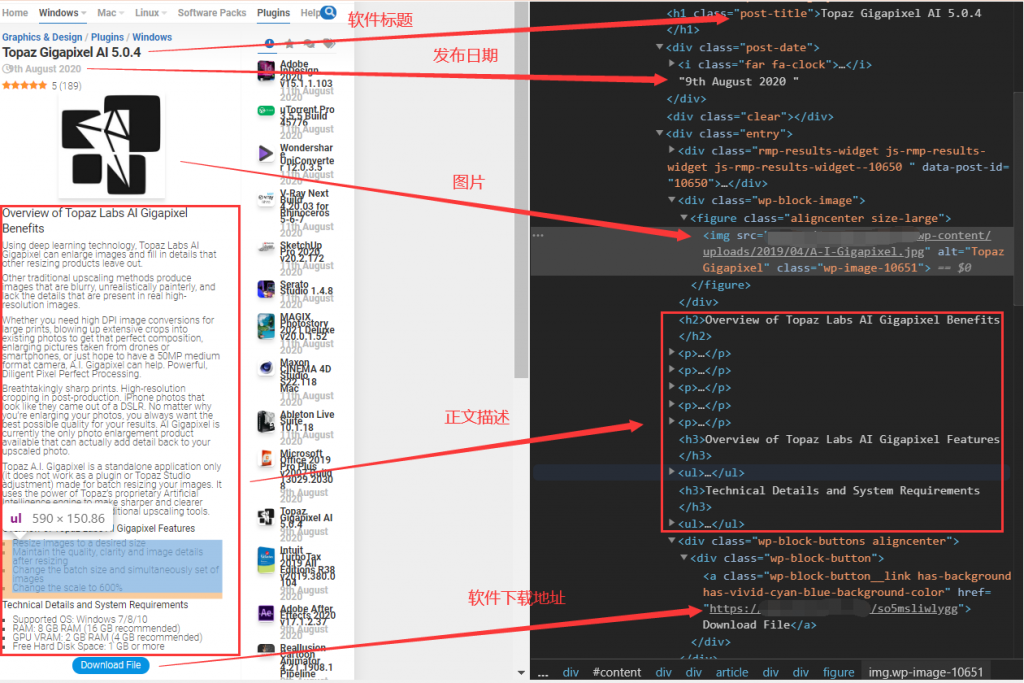Click the Topaz Gigapixel AI 5.0.4 page heading
1024x683 pixels.
(x=71, y=52)
